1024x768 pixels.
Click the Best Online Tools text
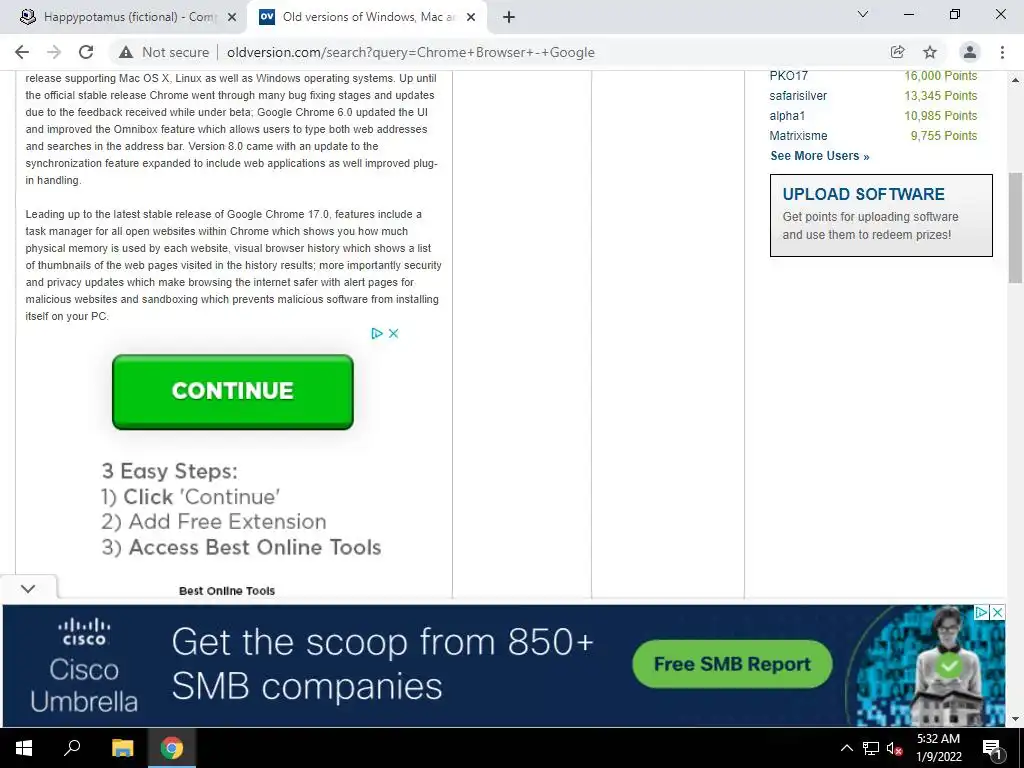(227, 591)
